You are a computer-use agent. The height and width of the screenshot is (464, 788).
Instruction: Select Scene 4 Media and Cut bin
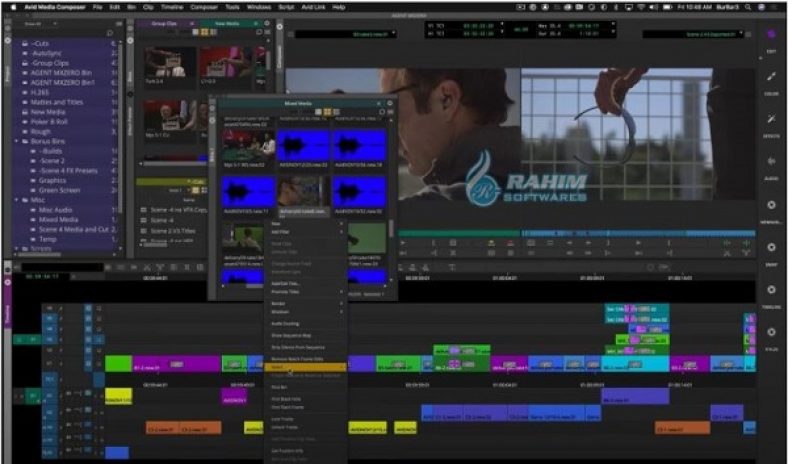73,230
